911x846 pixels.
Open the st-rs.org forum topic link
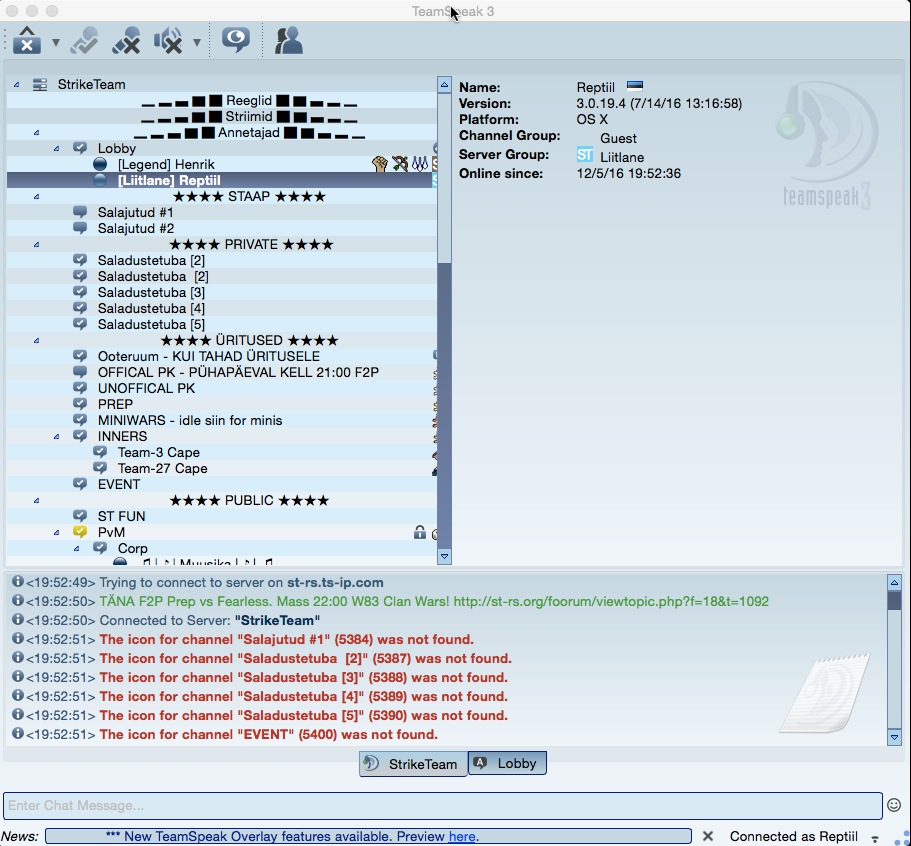pyautogui.click(x=611, y=601)
